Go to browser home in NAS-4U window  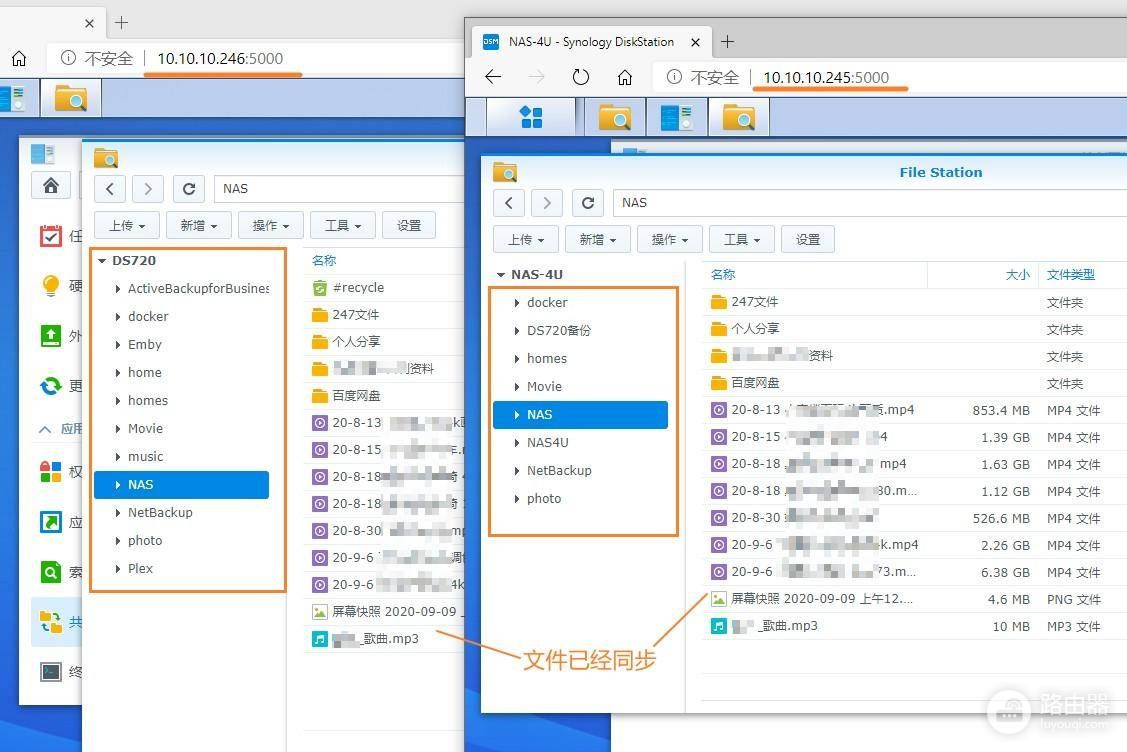[625, 77]
